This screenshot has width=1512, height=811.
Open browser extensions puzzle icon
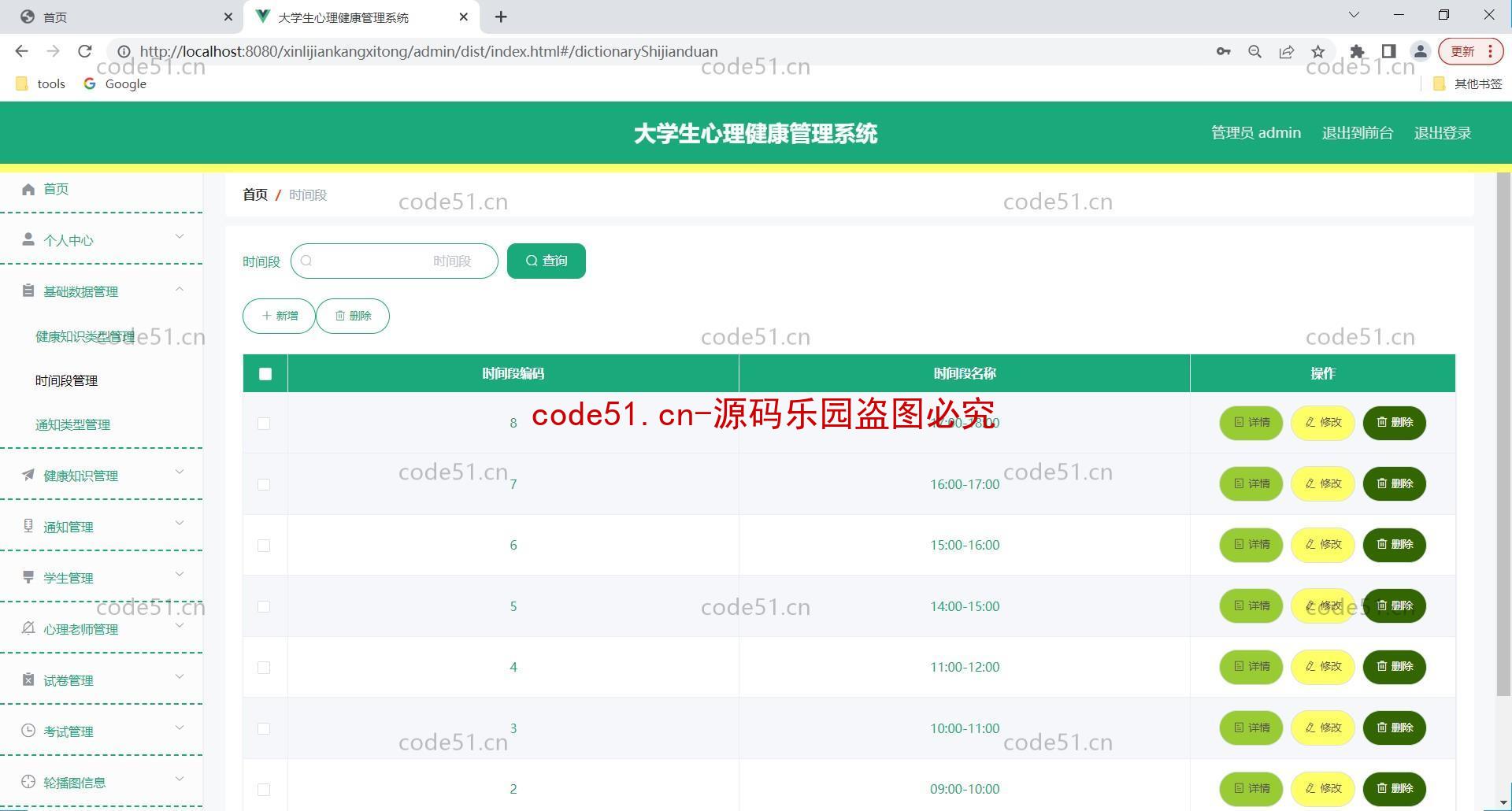[1357, 51]
